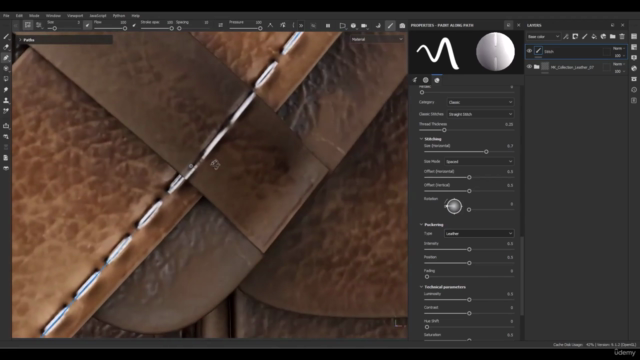
Task: Open the JavaScript menu
Action: [98, 16]
